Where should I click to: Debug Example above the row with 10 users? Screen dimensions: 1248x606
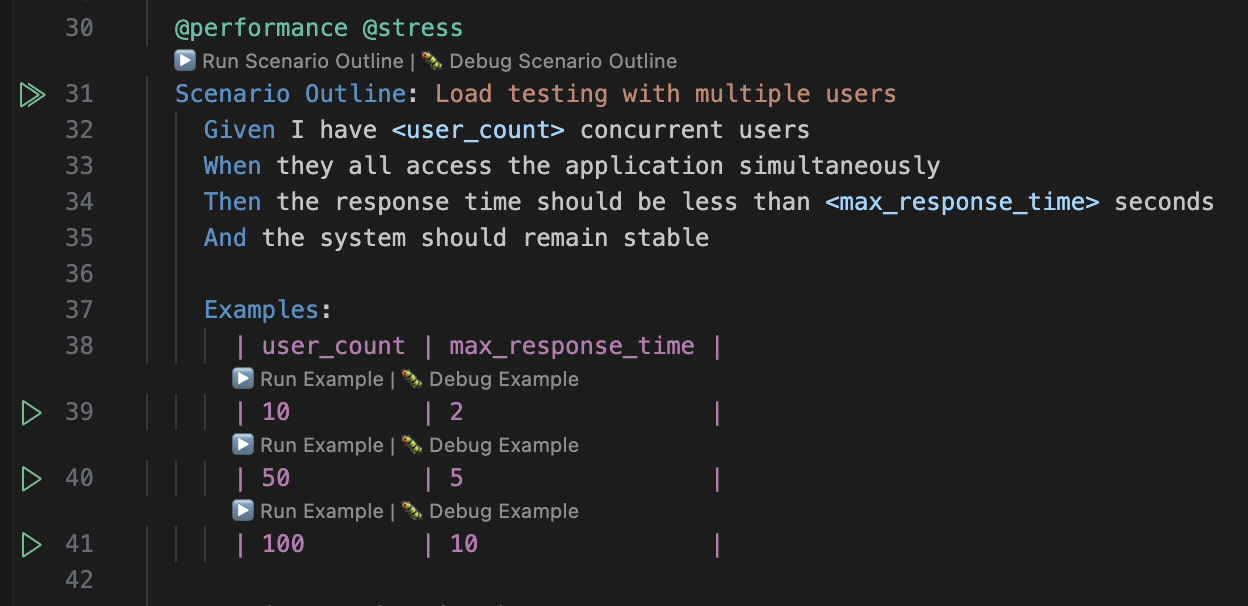pyautogui.click(x=490, y=379)
